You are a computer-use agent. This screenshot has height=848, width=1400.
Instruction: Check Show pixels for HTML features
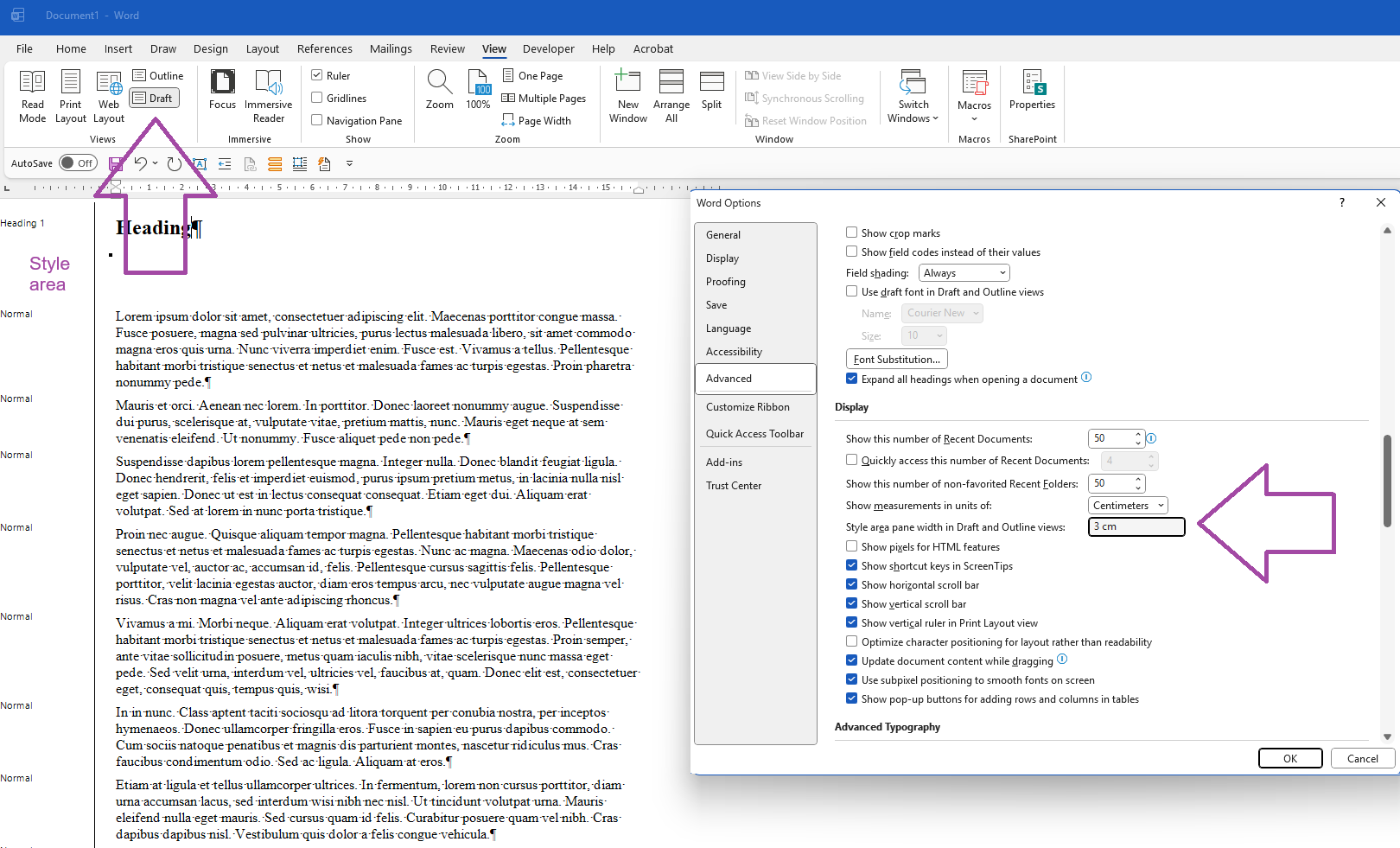[x=852, y=546]
